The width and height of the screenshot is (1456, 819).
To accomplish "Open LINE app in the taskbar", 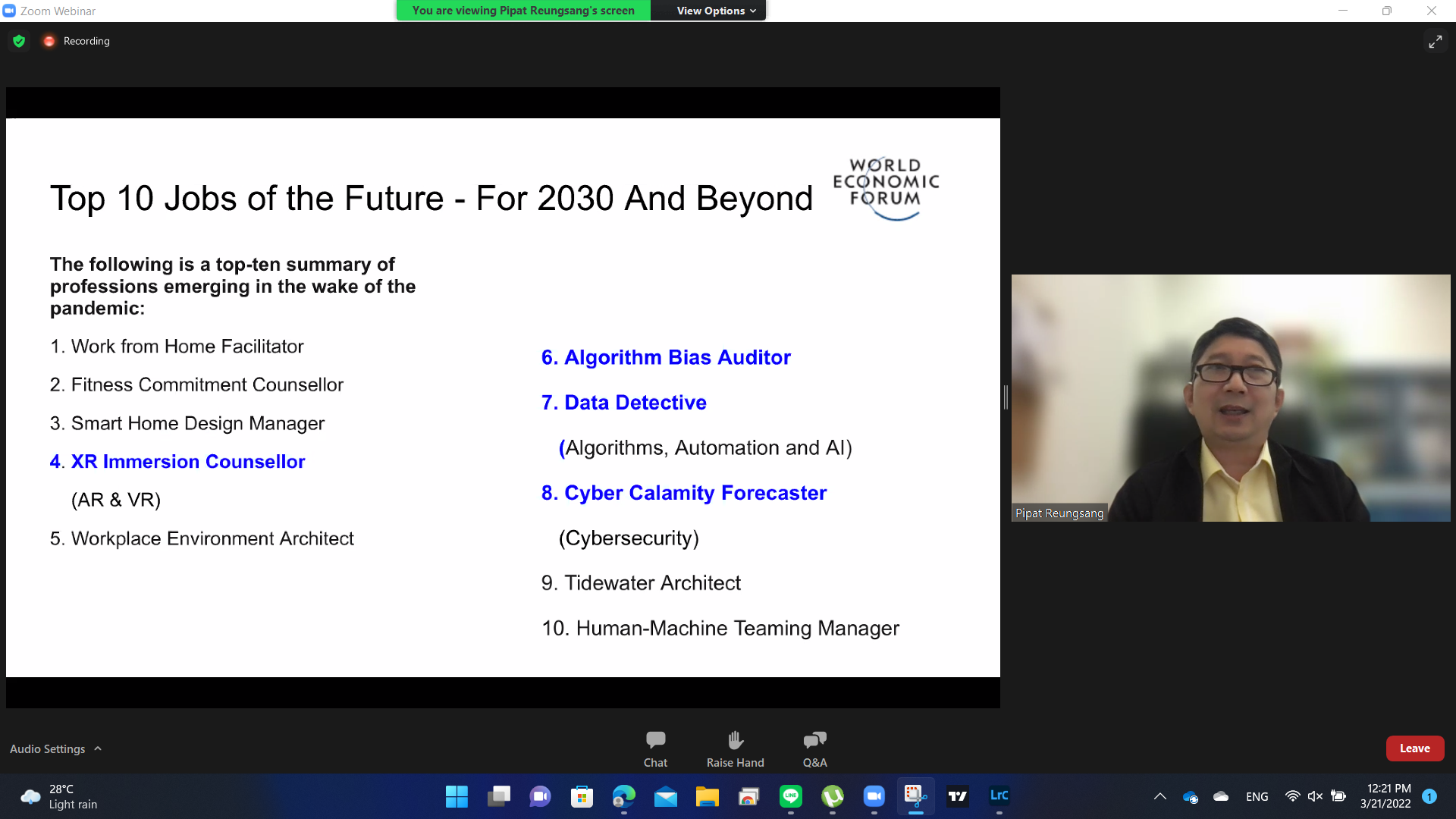I will (790, 796).
